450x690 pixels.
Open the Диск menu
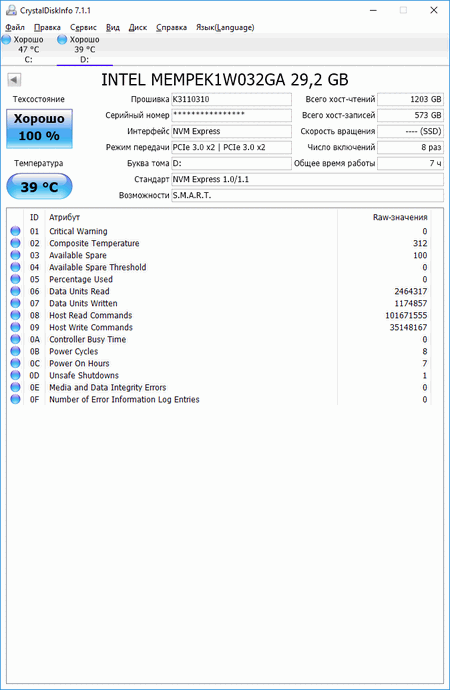tap(138, 27)
